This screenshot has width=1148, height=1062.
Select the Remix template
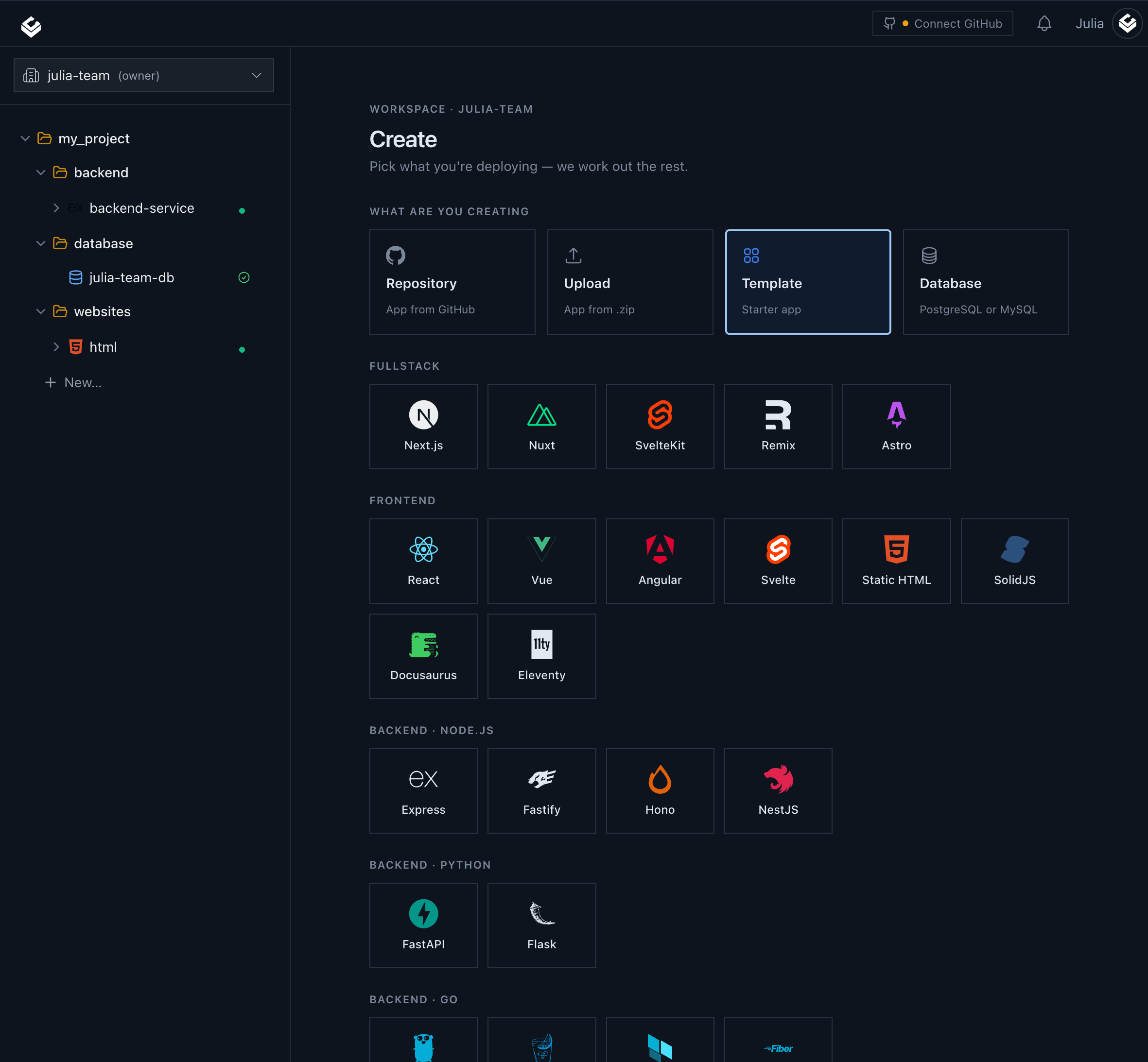tap(778, 427)
